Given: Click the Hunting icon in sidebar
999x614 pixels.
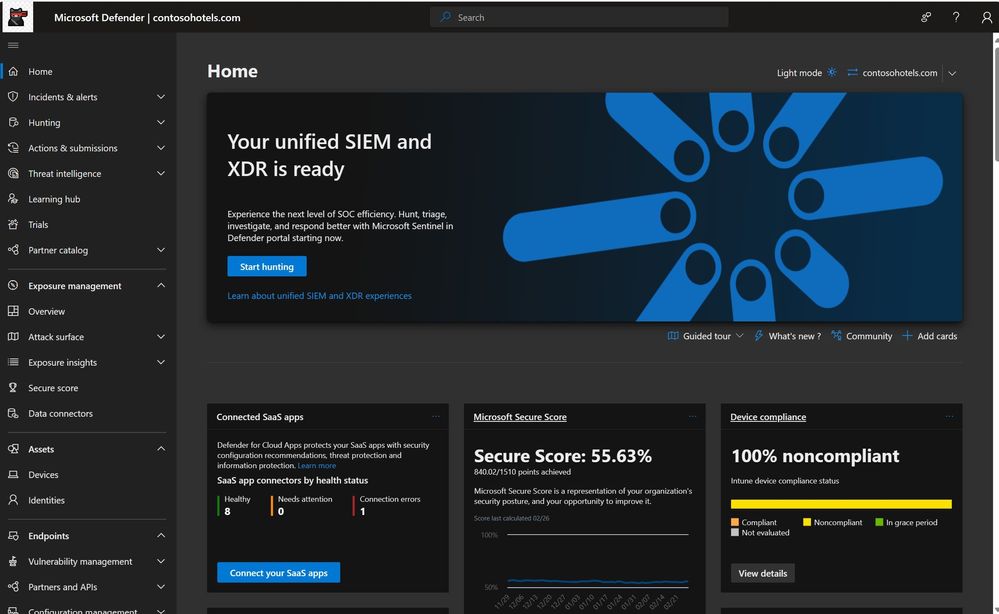Looking at the screenshot, I should tap(13, 122).
